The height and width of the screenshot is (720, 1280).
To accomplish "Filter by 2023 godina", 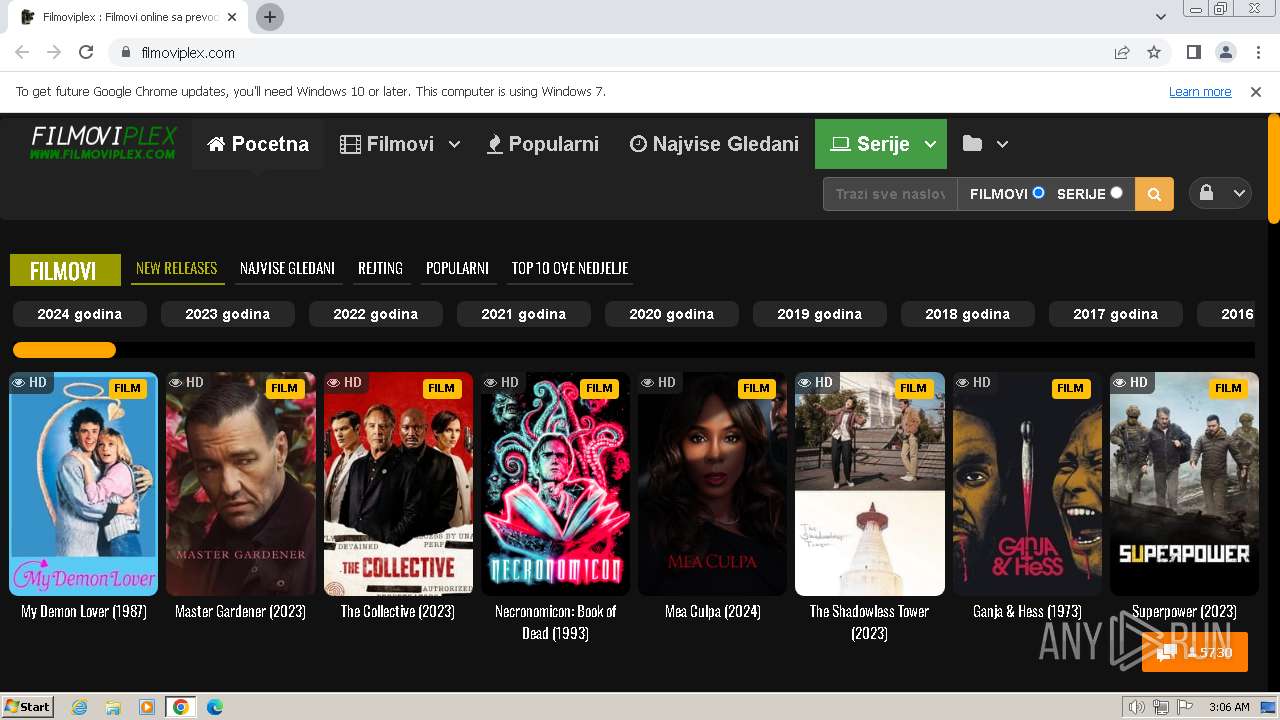I will coord(228,314).
